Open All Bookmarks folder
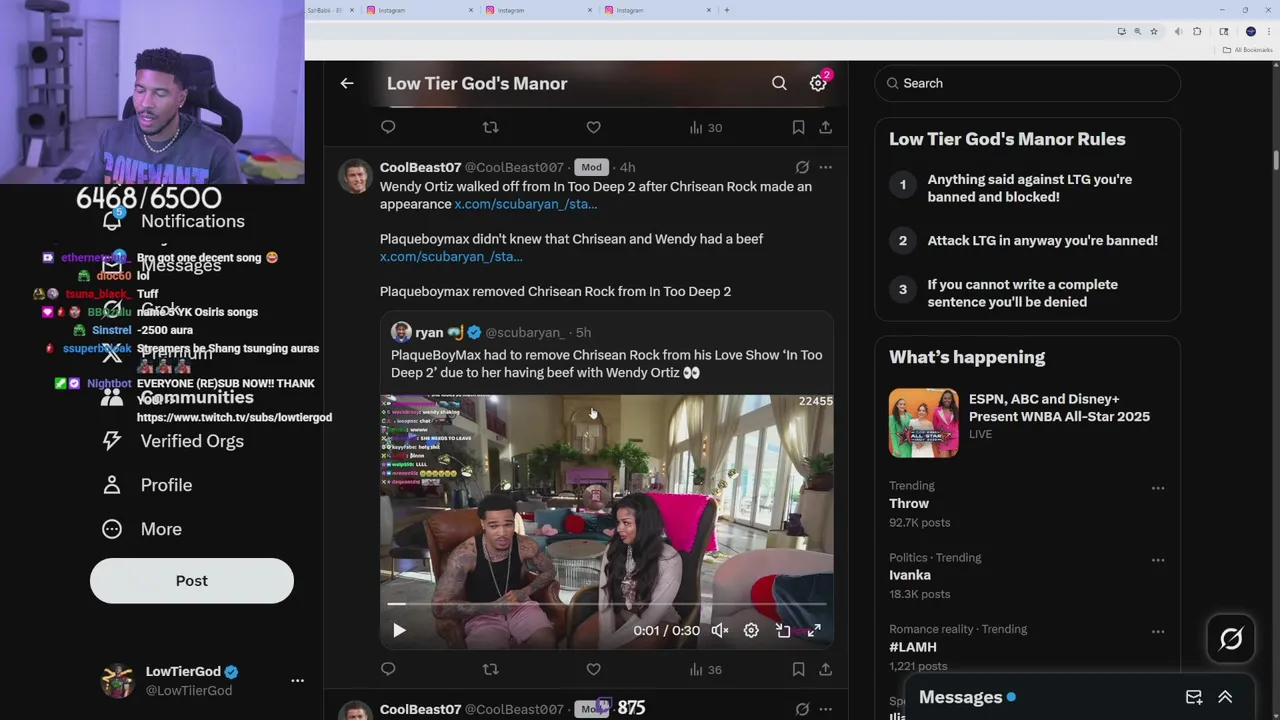Image resolution: width=1280 pixels, height=720 pixels. coord(1247,50)
